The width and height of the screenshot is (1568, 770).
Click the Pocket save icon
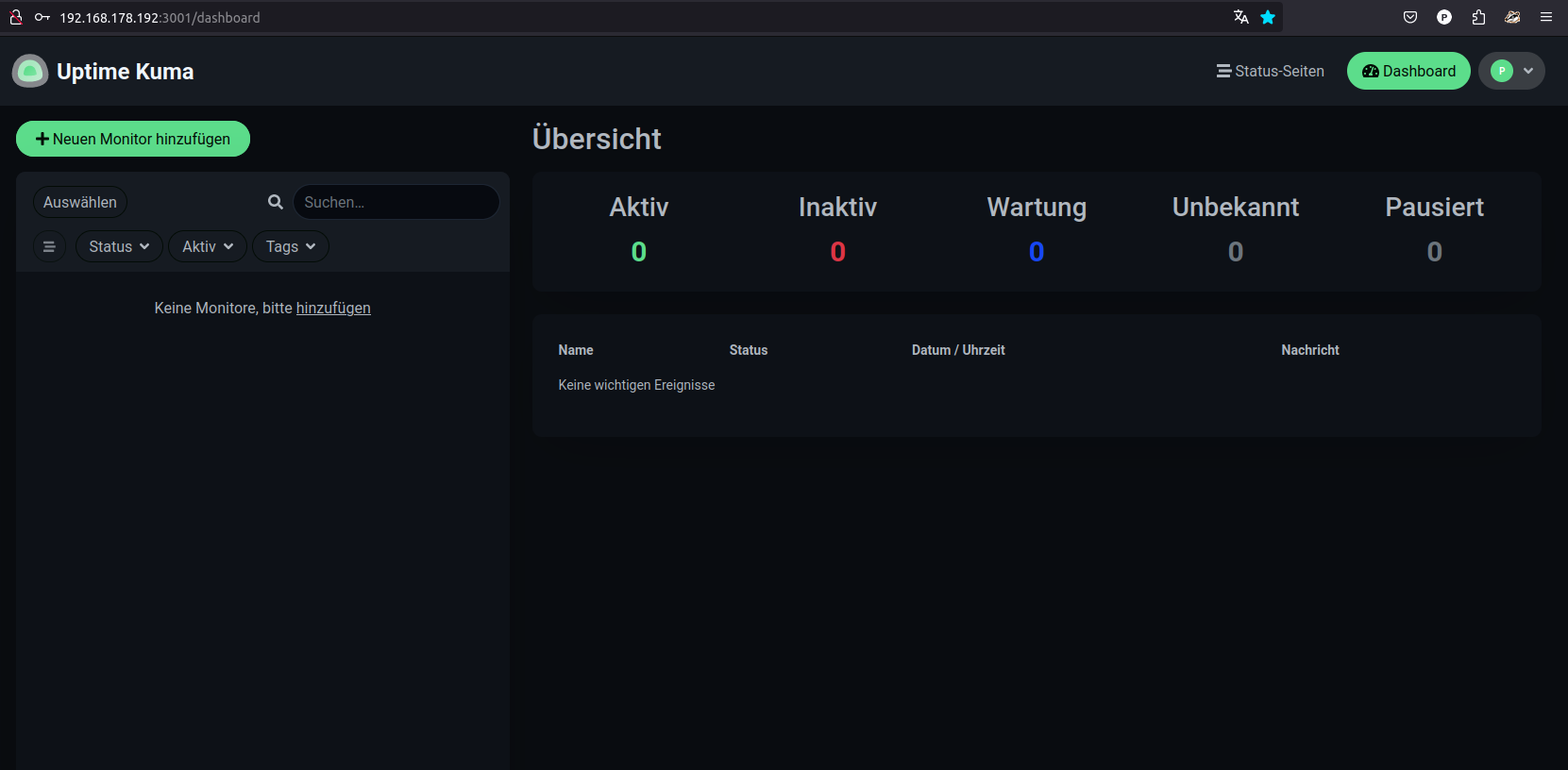coord(1410,17)
